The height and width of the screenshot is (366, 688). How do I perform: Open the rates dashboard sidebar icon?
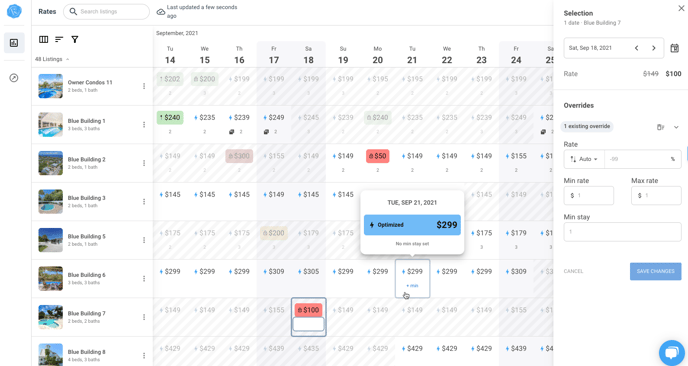[x=14, y=43]
